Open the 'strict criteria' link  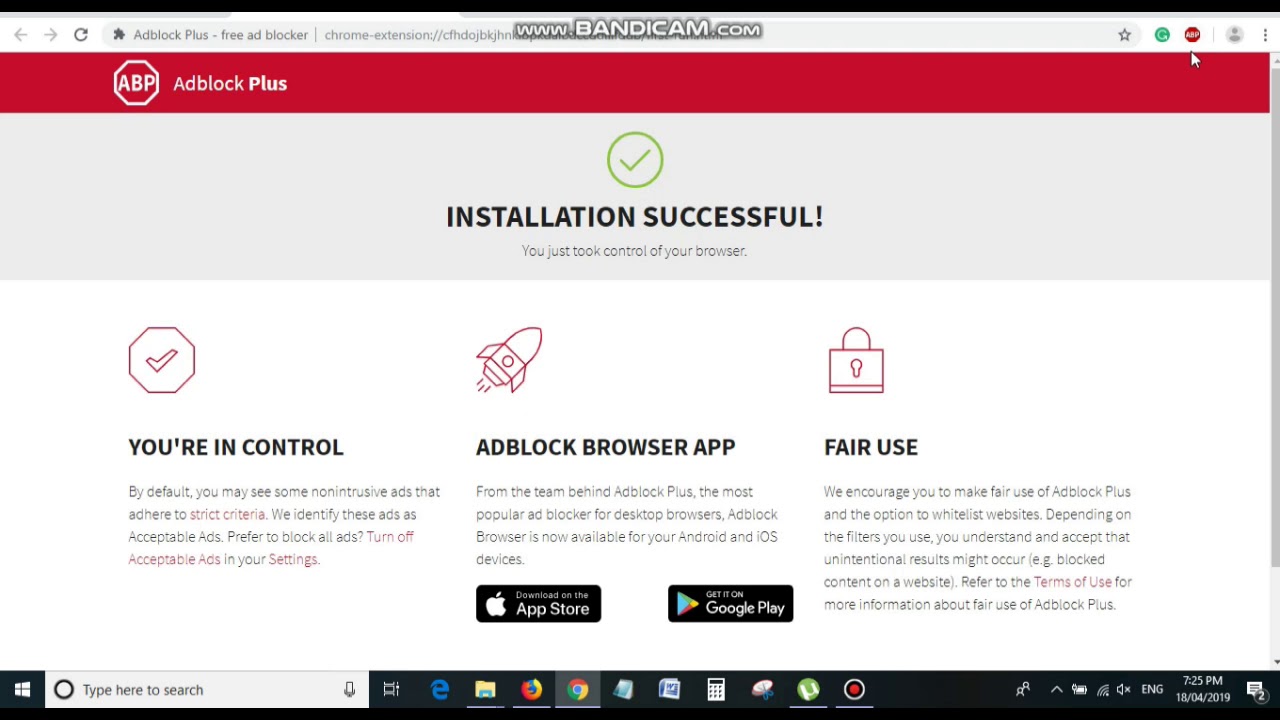pyautogui.click(x=227, y=514)
